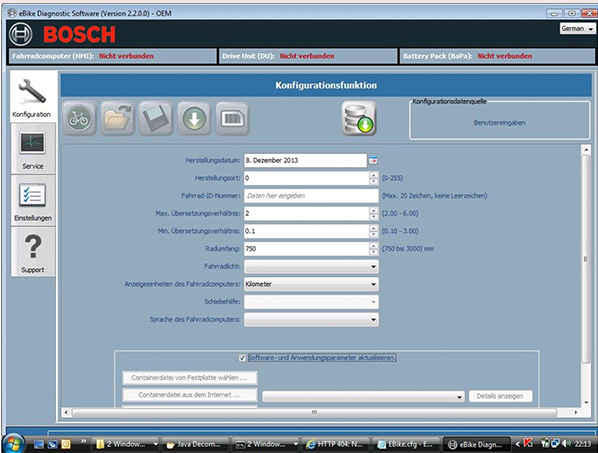Increase the Radumfang value with stepper

(x=373, y=246)
